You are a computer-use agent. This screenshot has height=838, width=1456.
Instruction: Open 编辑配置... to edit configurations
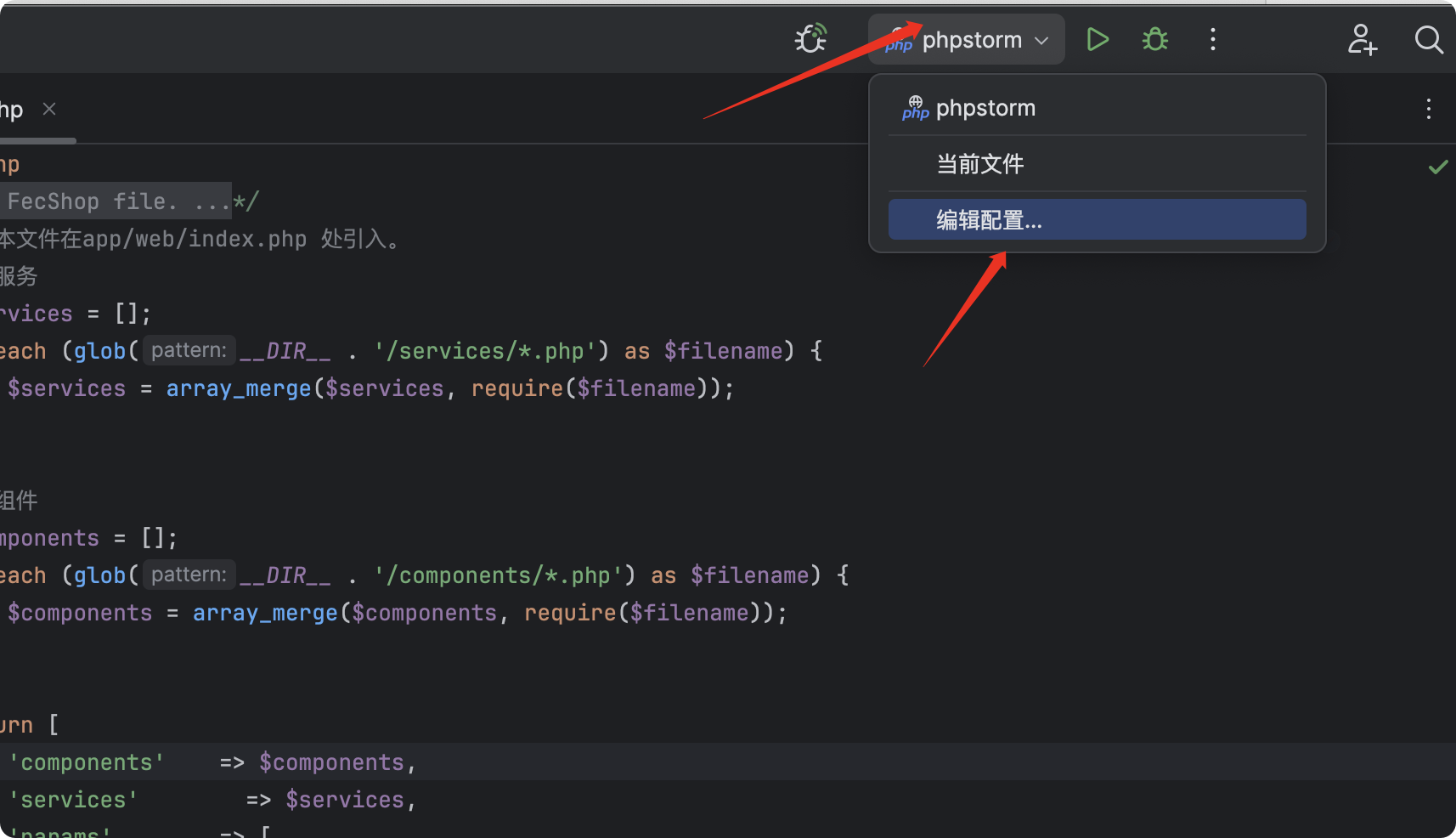pos(989,220)
